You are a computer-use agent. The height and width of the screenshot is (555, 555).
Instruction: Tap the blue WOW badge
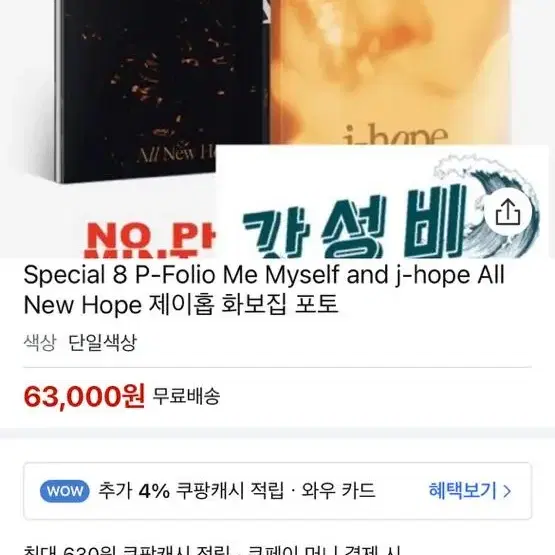click(x=64, y=491)
